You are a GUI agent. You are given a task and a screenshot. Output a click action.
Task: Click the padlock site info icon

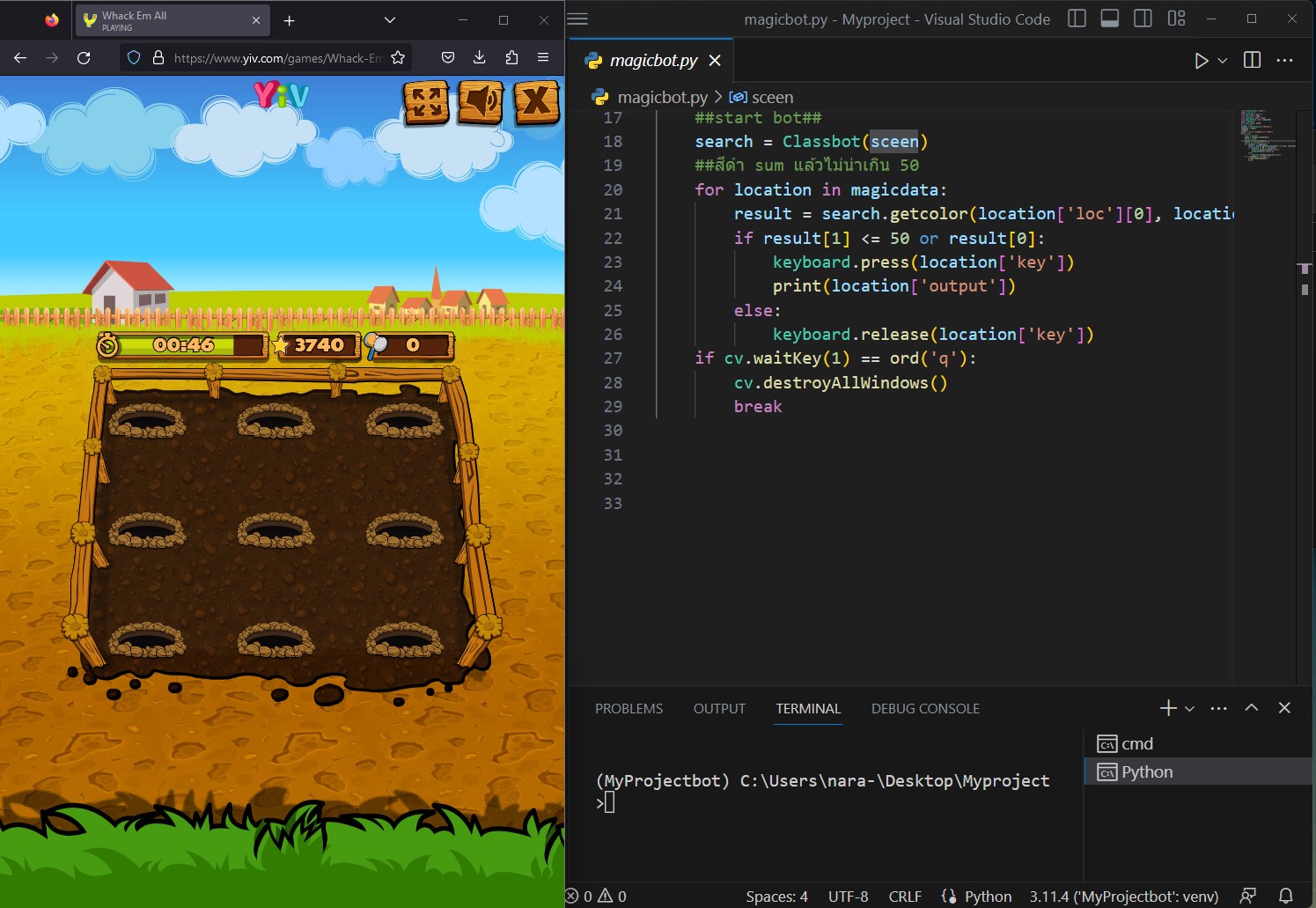click(158, 57)
